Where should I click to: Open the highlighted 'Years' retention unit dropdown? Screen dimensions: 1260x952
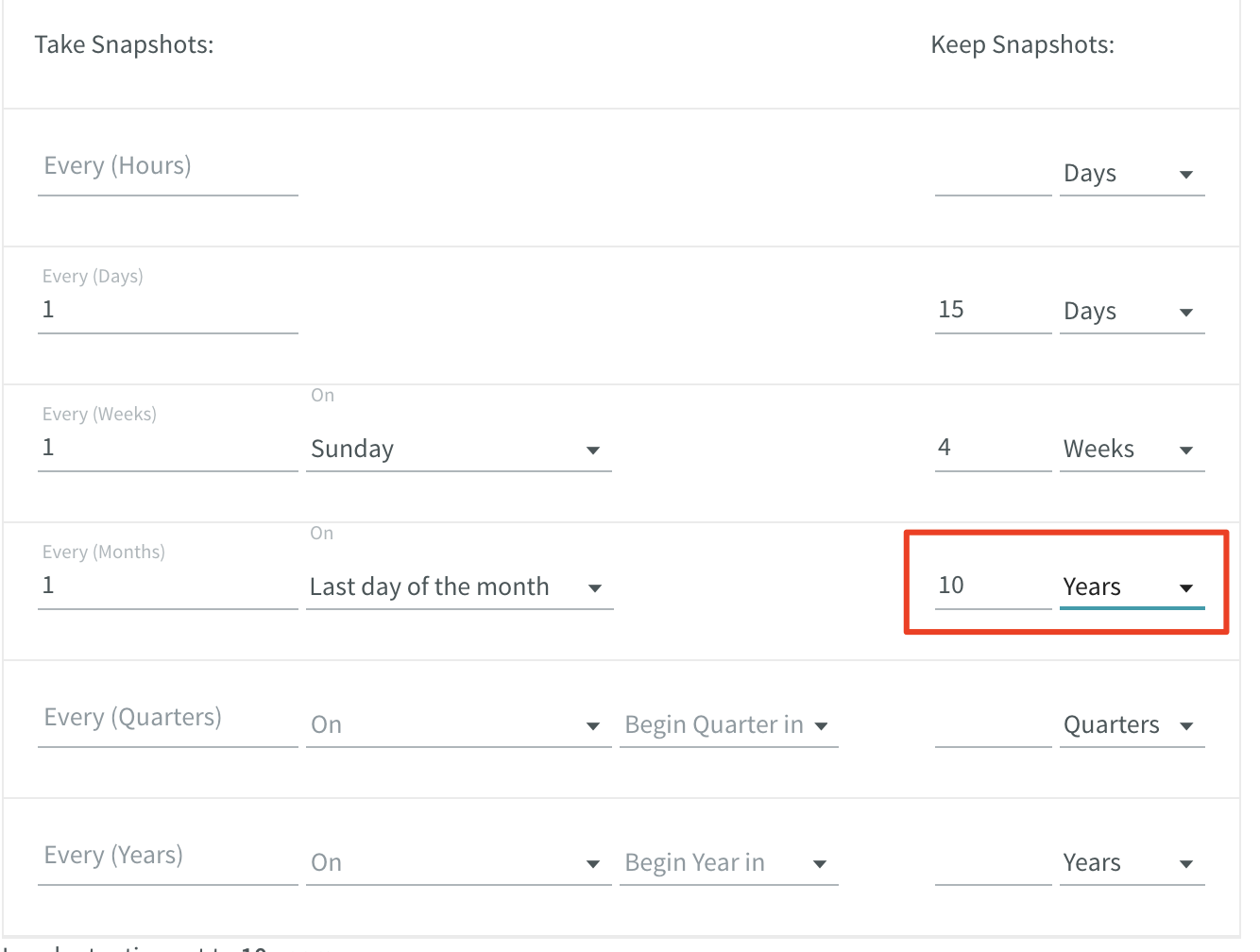[1132, 586]
